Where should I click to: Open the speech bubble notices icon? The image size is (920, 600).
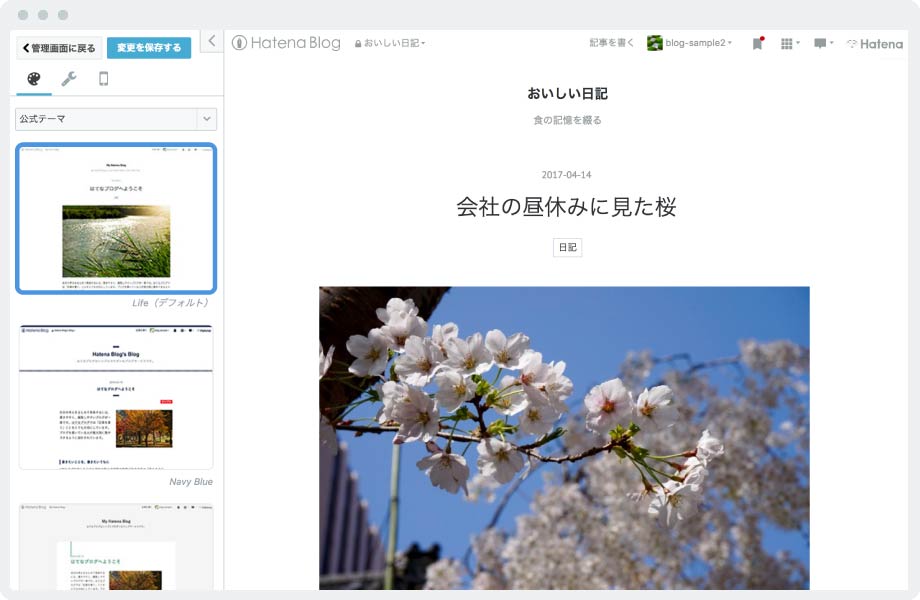821,44
